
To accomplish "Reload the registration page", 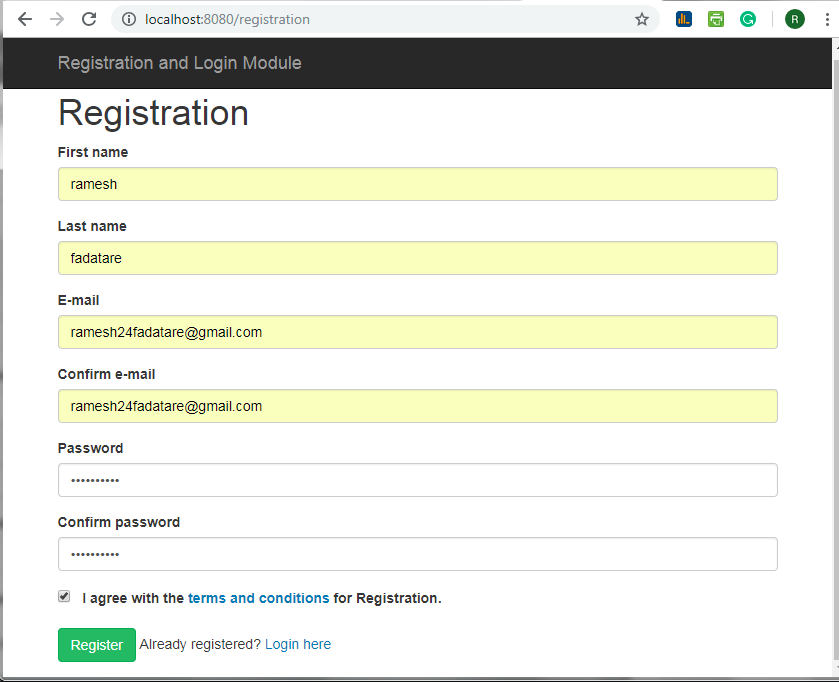I will (x=91, y=19).
